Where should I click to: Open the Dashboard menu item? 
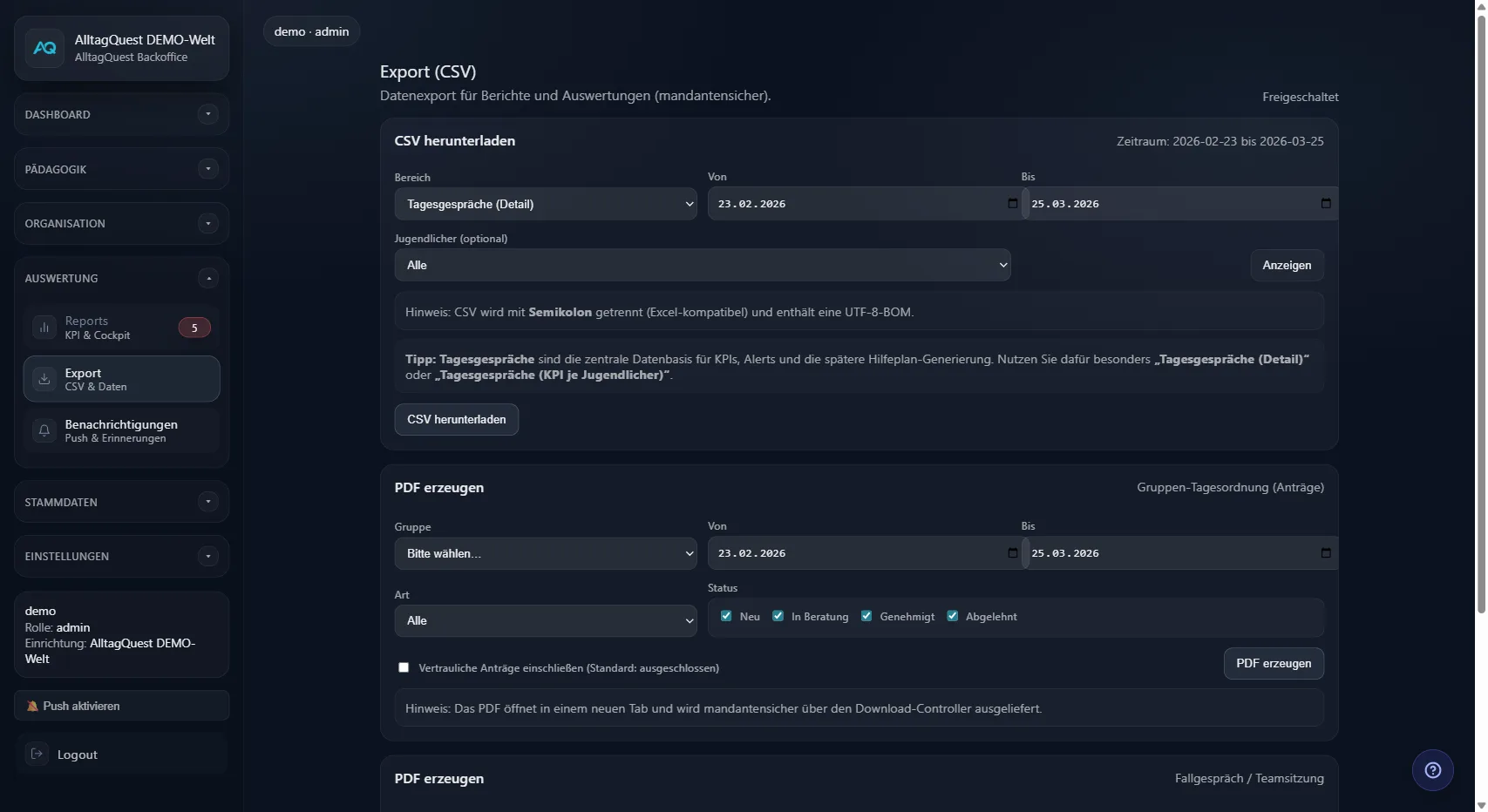(121, 114)
